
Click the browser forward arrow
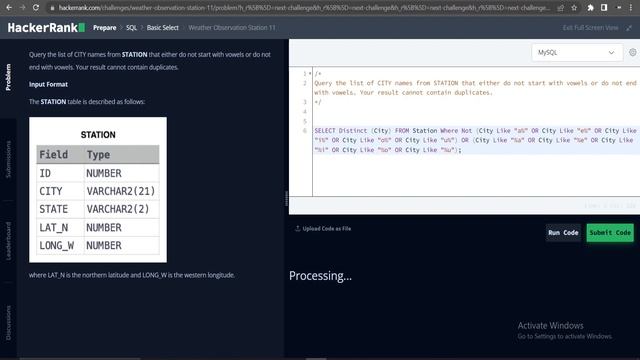point(22,7)
